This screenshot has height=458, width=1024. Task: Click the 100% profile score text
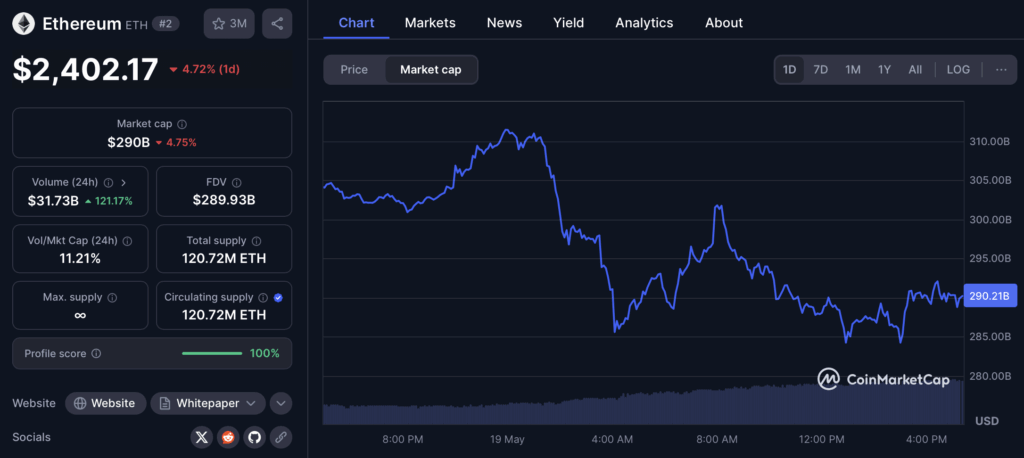pos(264,353)
